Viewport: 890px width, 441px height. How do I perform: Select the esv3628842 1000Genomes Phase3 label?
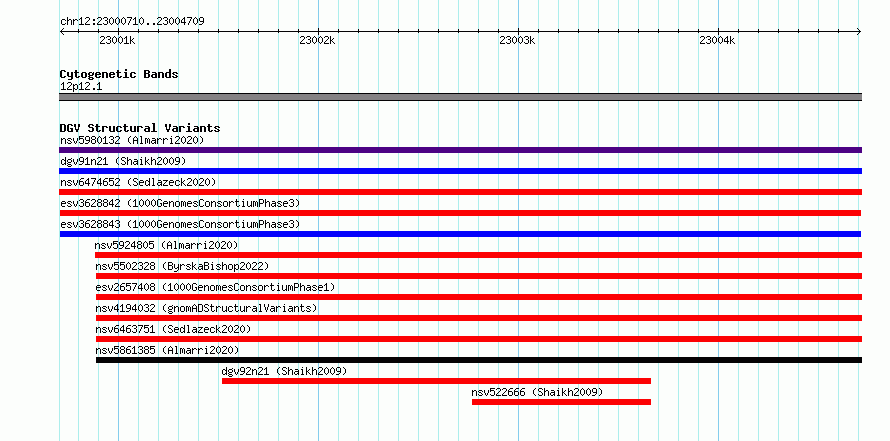(180, 203)
